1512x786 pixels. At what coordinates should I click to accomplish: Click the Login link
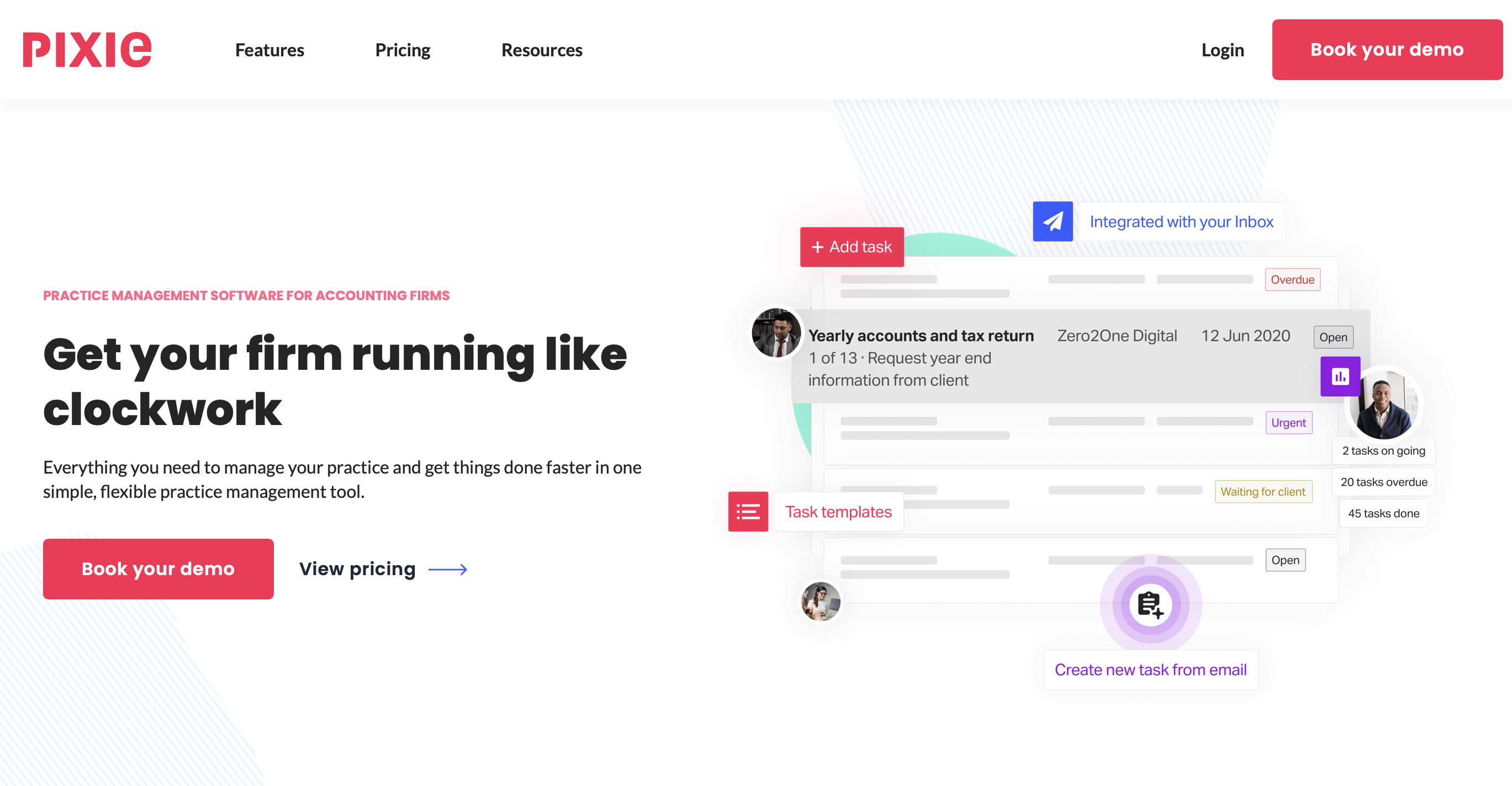pos(1222,50)
